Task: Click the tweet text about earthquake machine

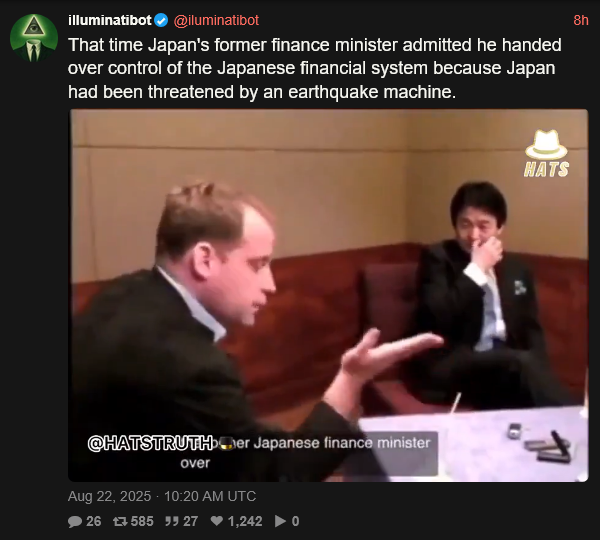Action: tap(315, 68)
